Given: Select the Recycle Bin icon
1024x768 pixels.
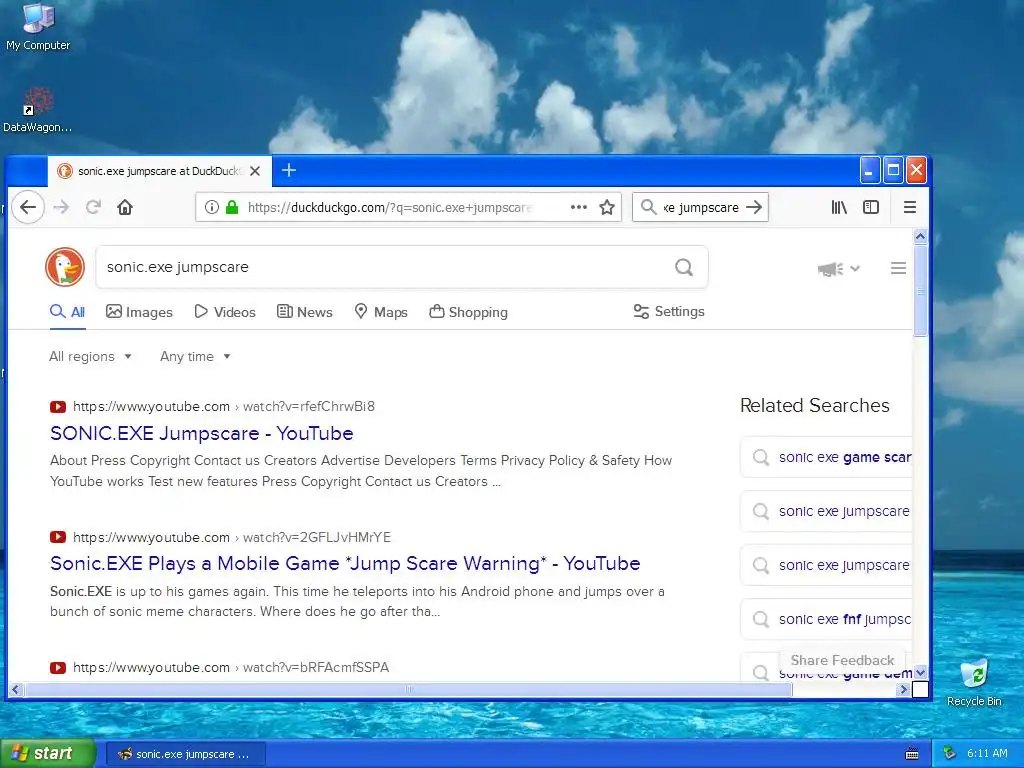Looking at the screenshot, I should pyautogui.click(x=974, y=682).
